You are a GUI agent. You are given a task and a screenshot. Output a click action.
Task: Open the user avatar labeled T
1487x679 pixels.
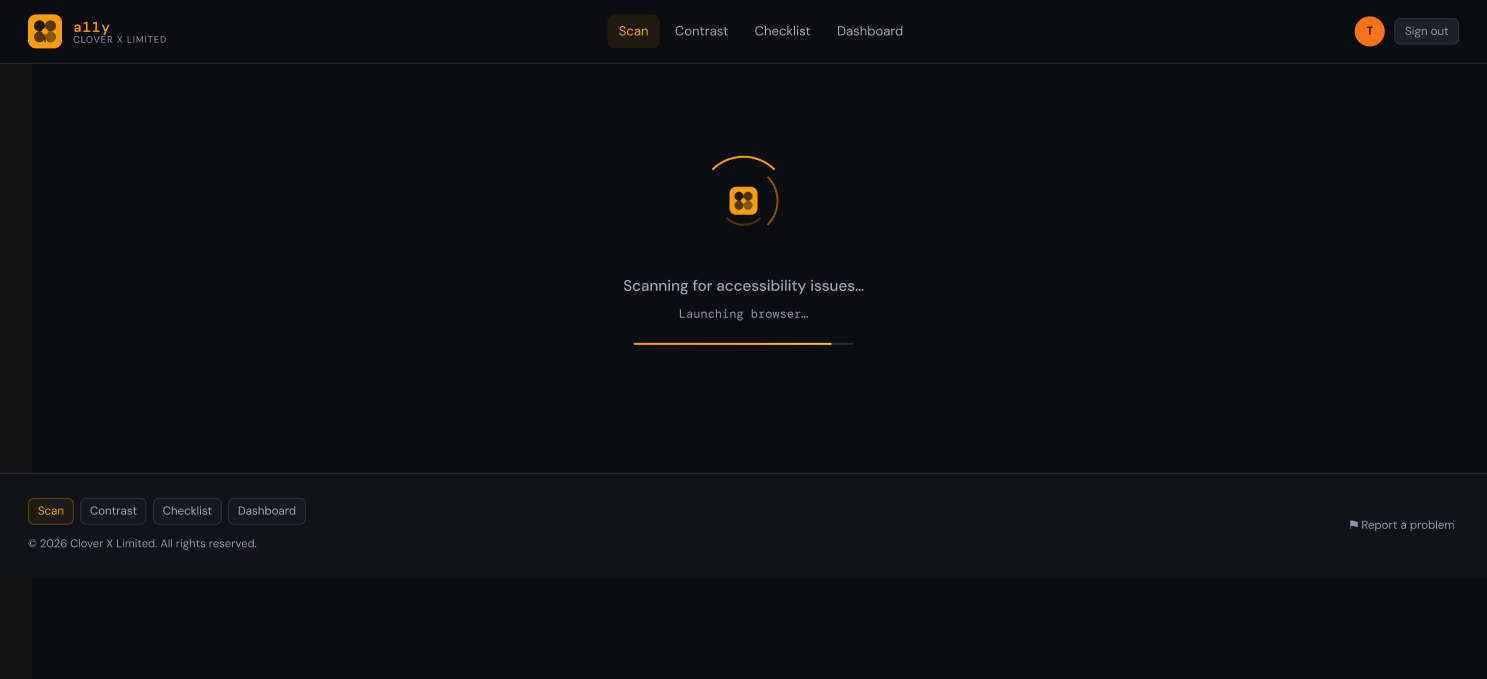1369,31
